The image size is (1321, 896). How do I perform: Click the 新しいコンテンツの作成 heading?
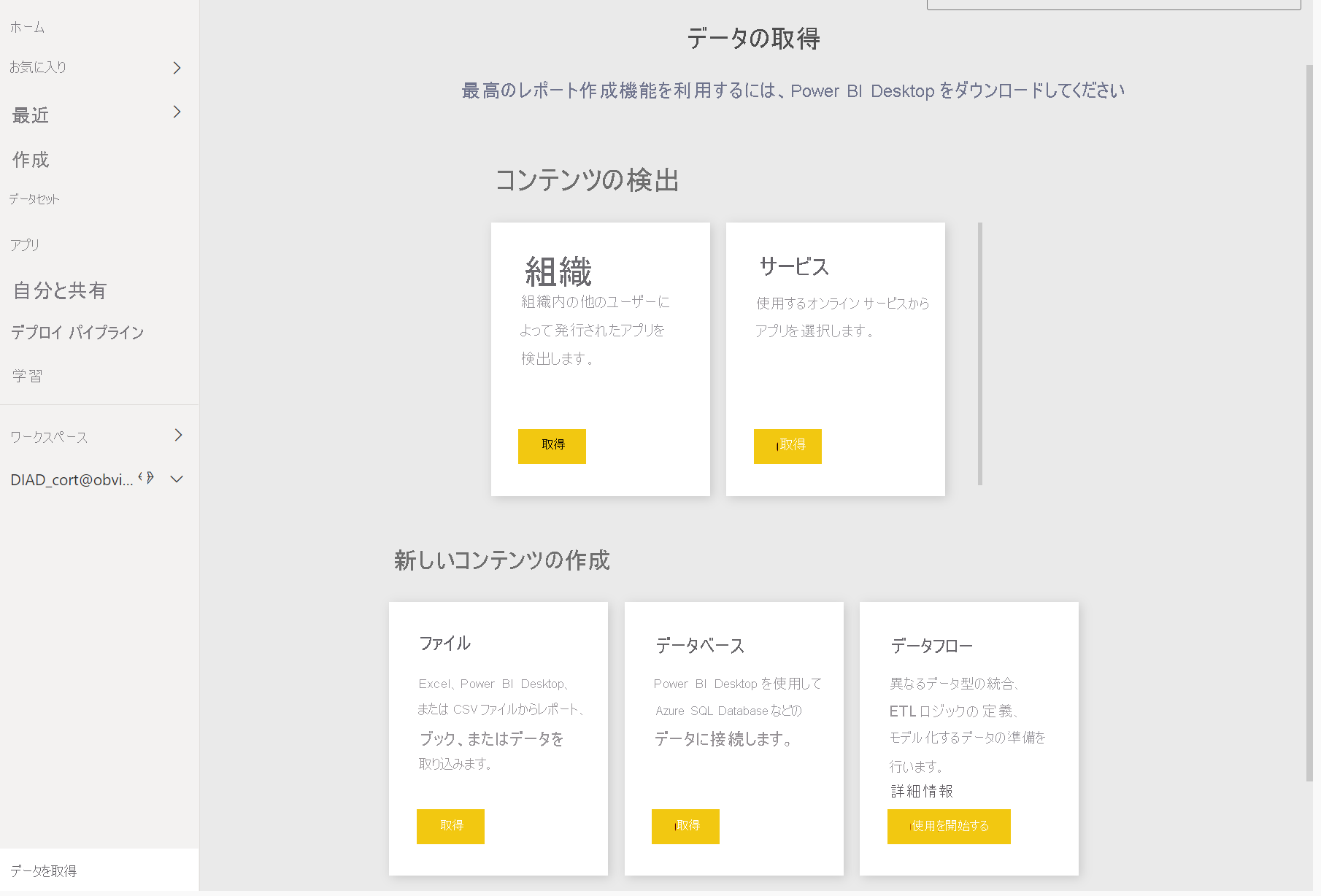click(501, 560)
